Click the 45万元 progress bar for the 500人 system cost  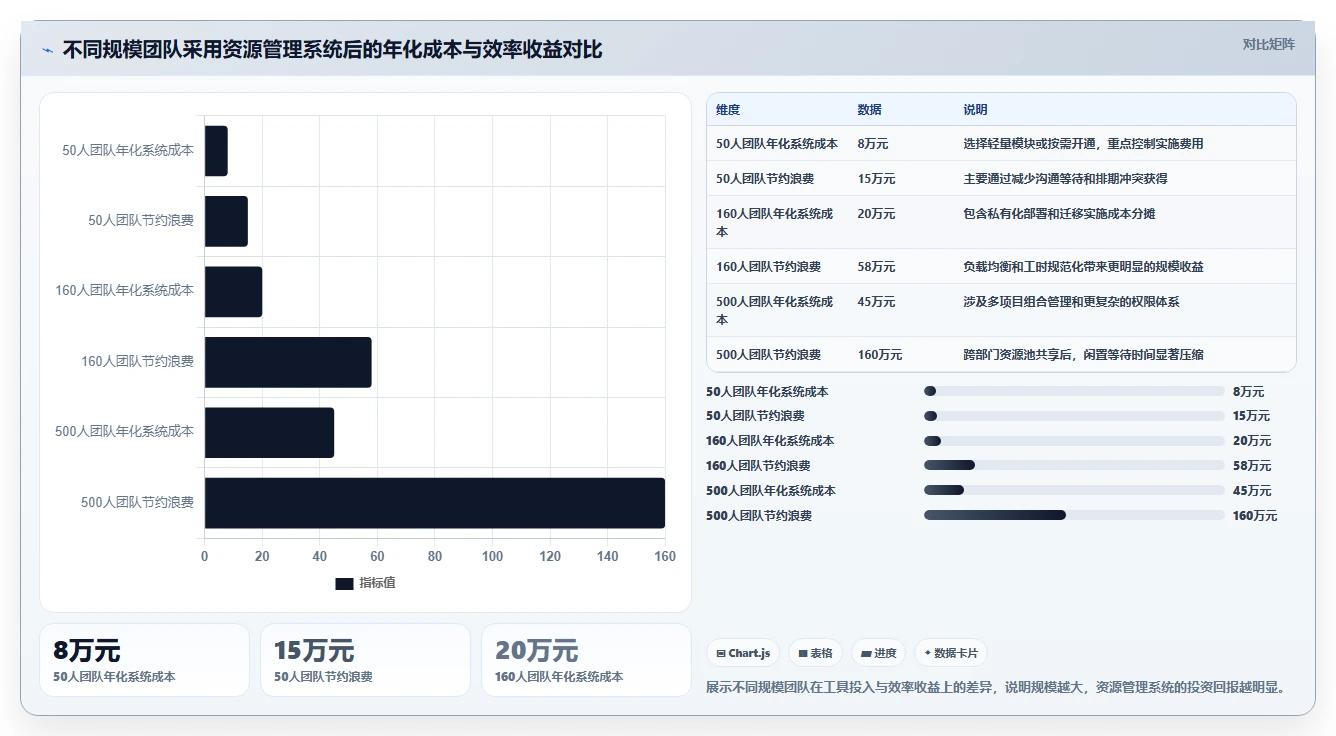[x=1074, y=490]
